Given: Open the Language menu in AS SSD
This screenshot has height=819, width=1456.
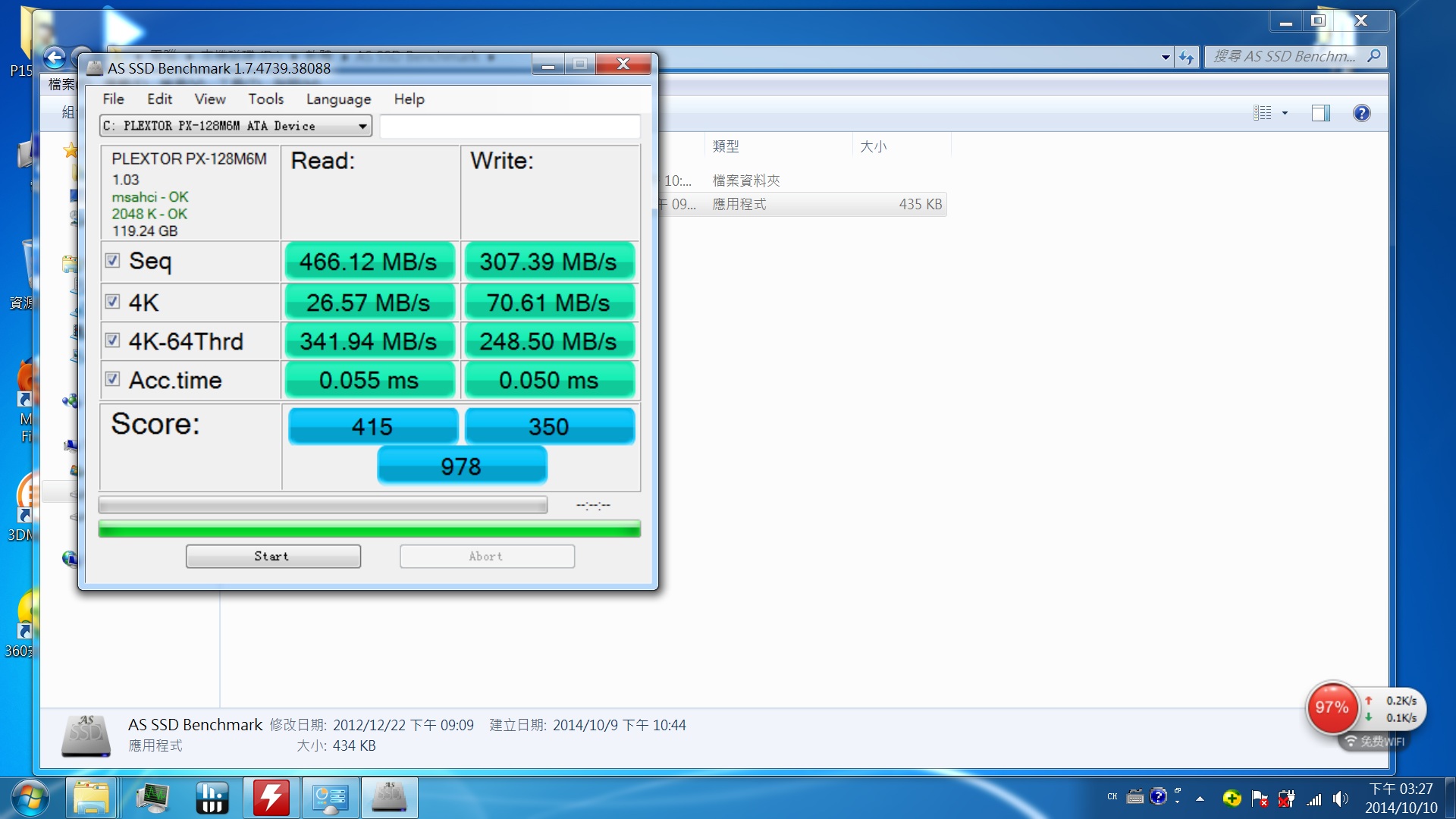Looking at the screenshot, I should coord(338,99).
